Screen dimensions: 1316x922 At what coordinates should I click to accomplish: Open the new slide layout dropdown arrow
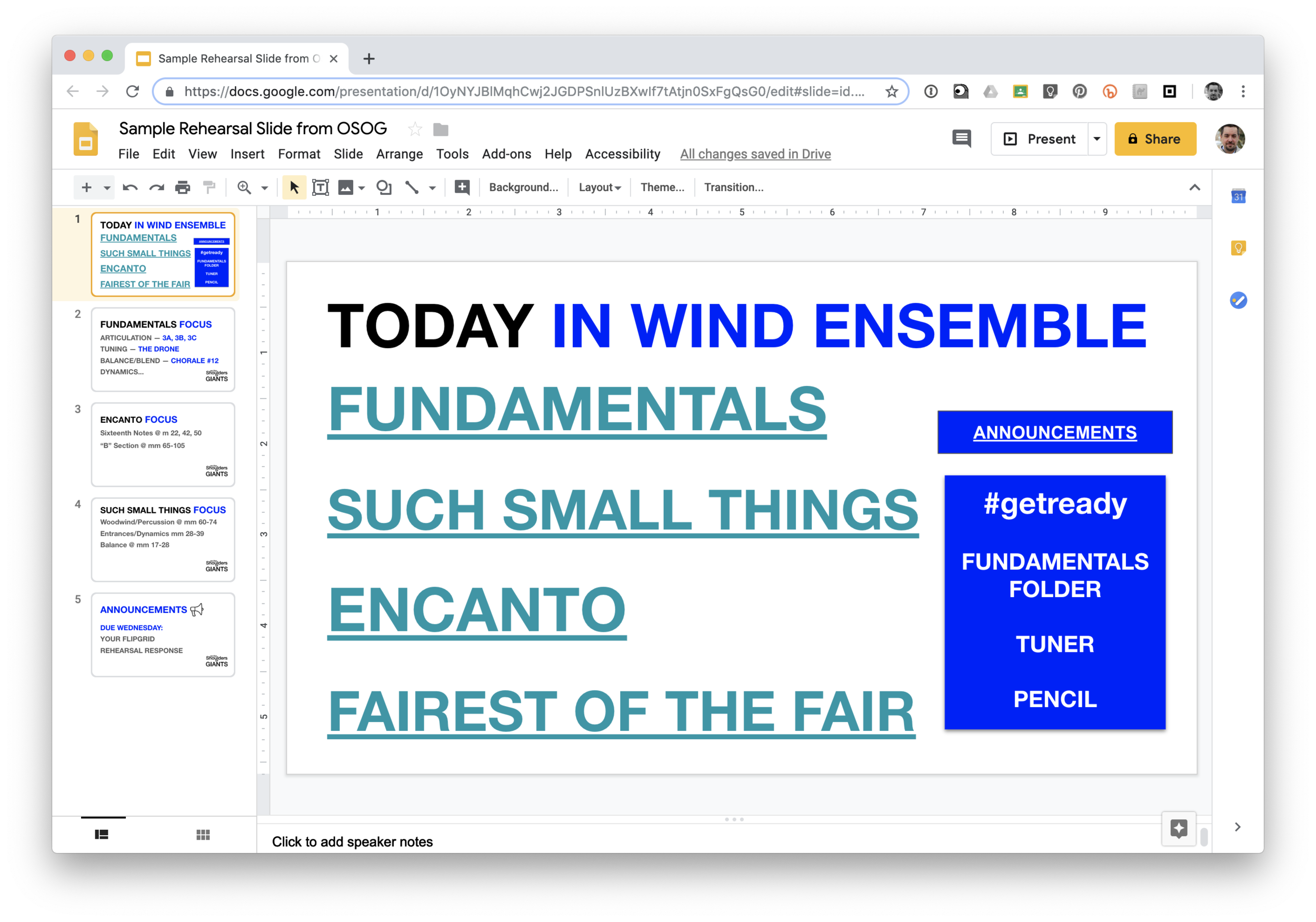click(x=107, y=188)
